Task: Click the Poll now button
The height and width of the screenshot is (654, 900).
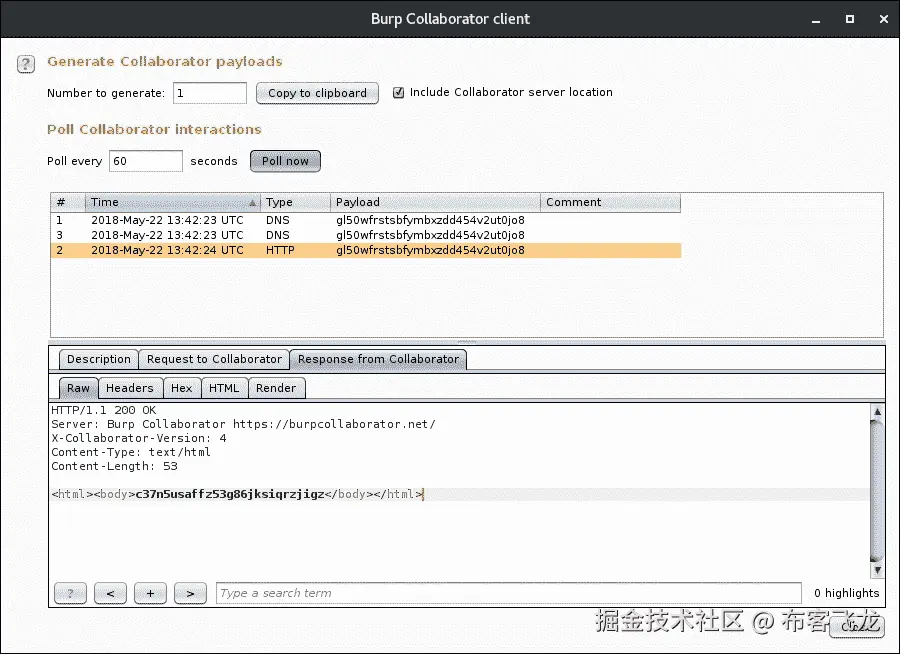Action: pos(285,161)
